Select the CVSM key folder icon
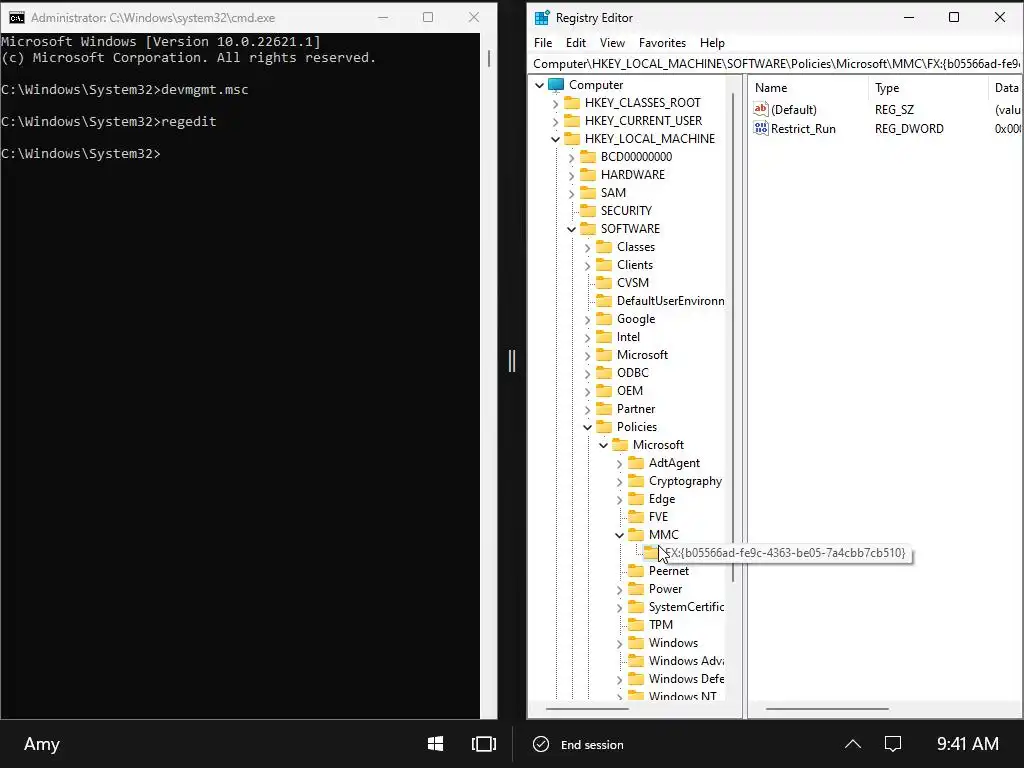This screenshot has width=1024, height=768. coord(604,282)
